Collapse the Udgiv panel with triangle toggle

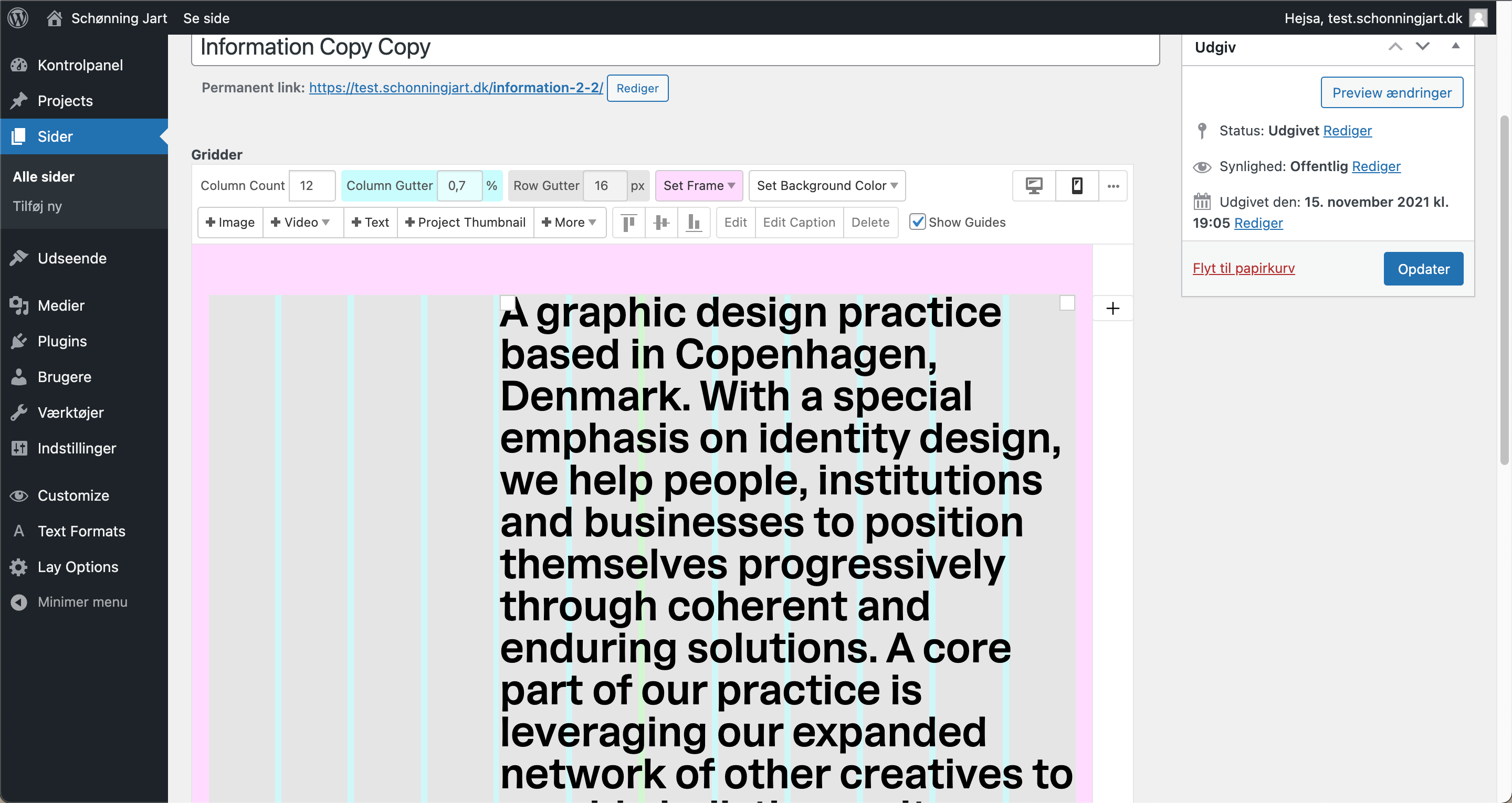tap(1455, 46)
